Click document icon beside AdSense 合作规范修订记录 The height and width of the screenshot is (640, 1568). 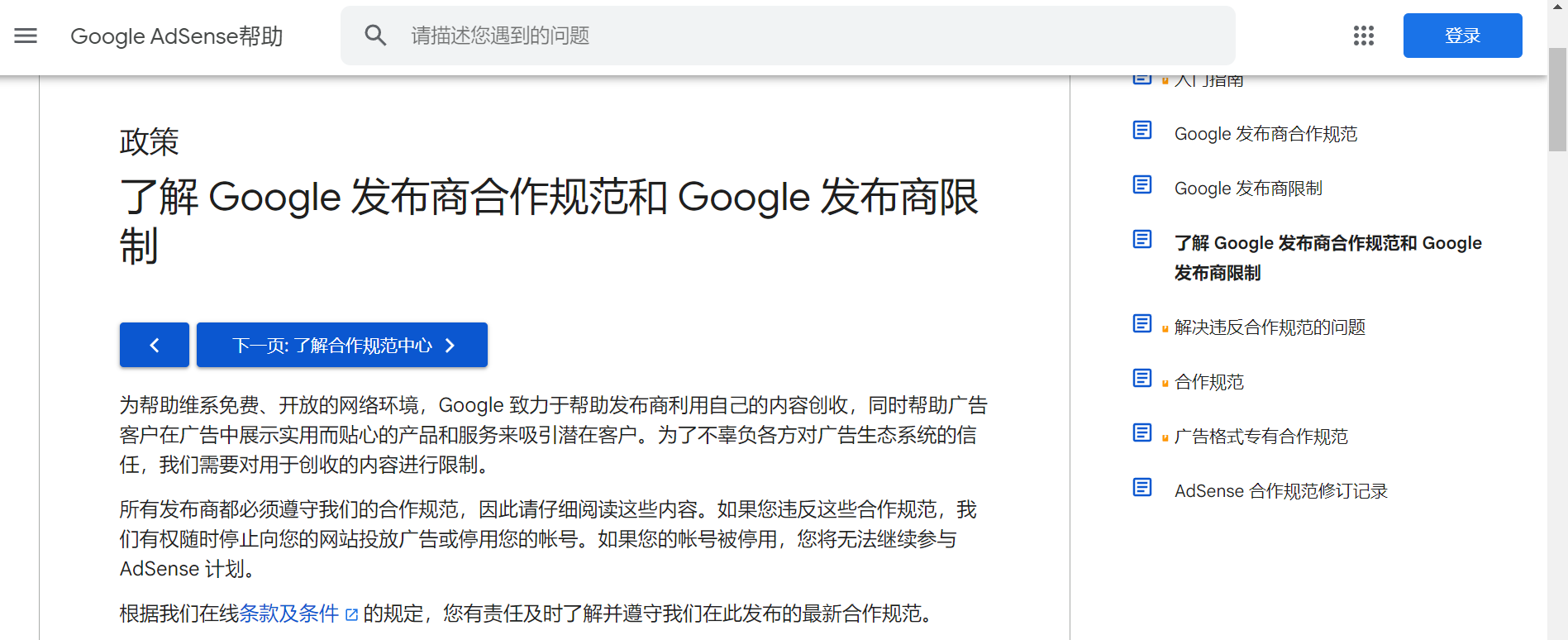[1142, 487]
